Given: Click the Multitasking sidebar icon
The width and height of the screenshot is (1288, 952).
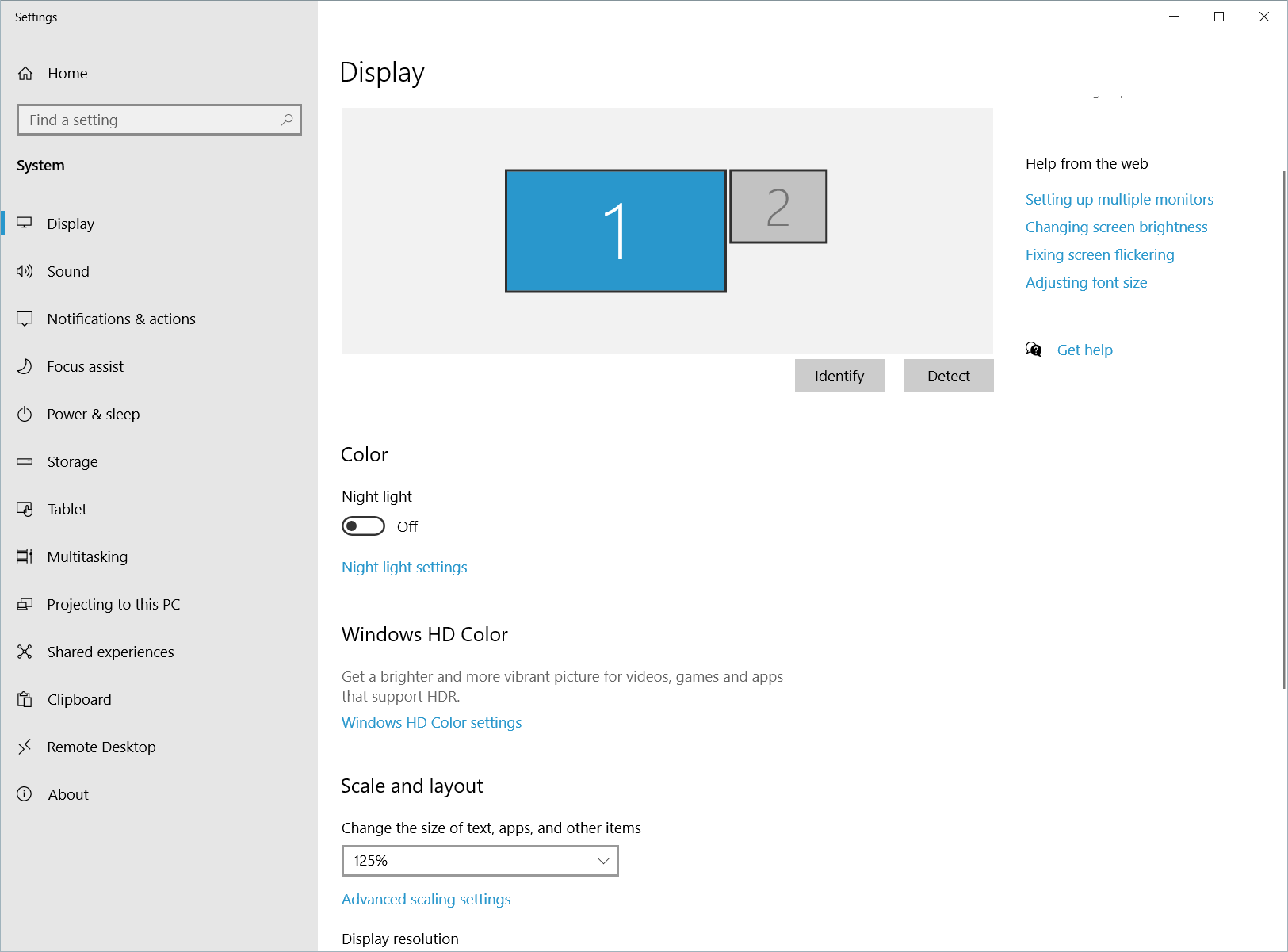Looking at the screenshot, I should [25, 556].
